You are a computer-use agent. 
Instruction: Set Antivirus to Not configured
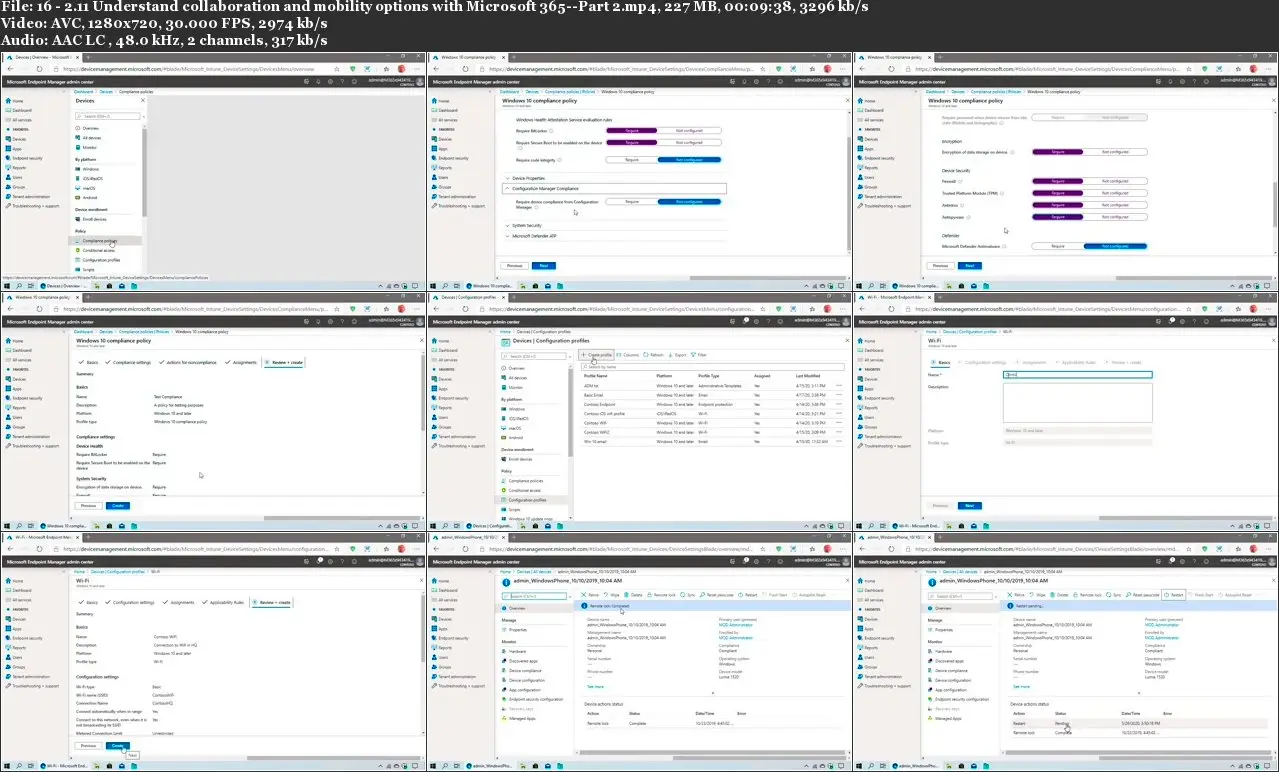pos(1117,204)
